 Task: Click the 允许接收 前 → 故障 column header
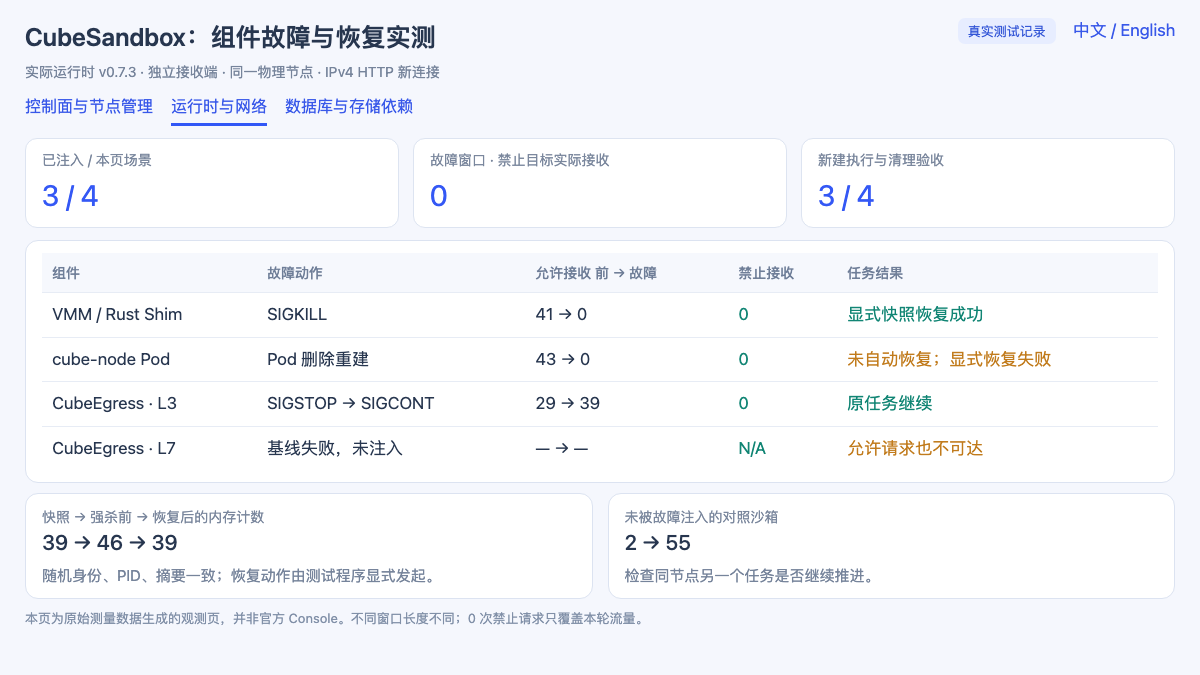point(596,273)
